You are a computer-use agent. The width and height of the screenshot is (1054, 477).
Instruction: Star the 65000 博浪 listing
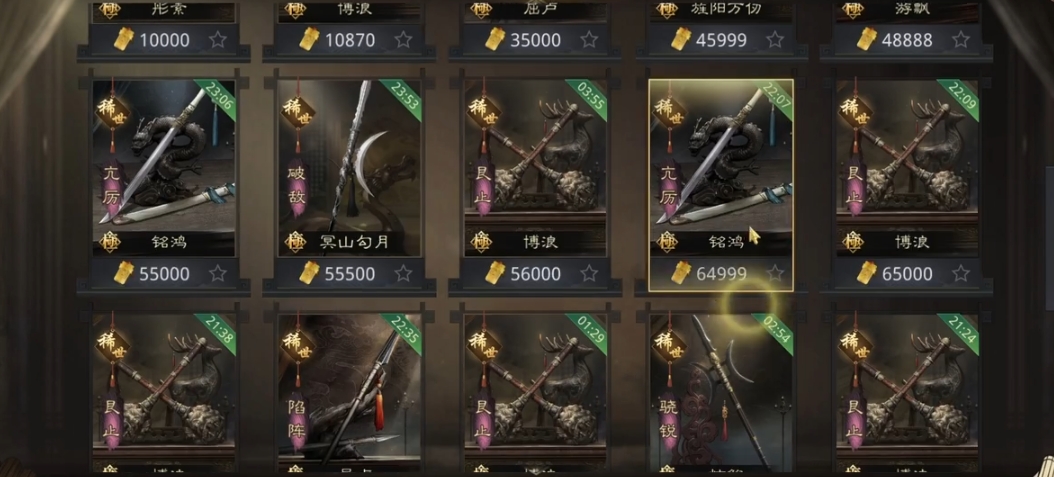[x=961, y=273]
